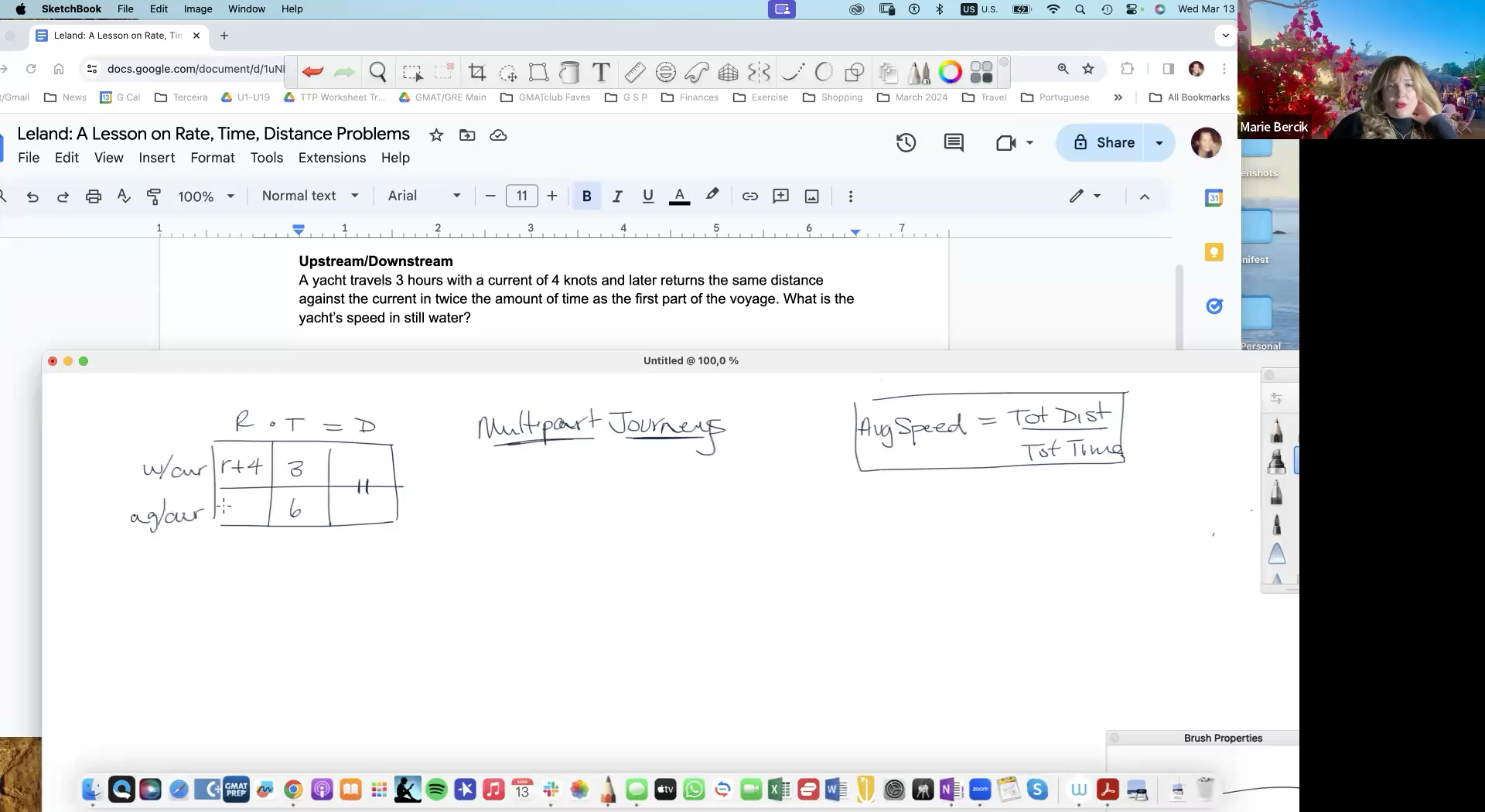The width and height of the screenshot is (1485, 812).
Task: Decrease font size with minus button
Action: pos(490,196)
